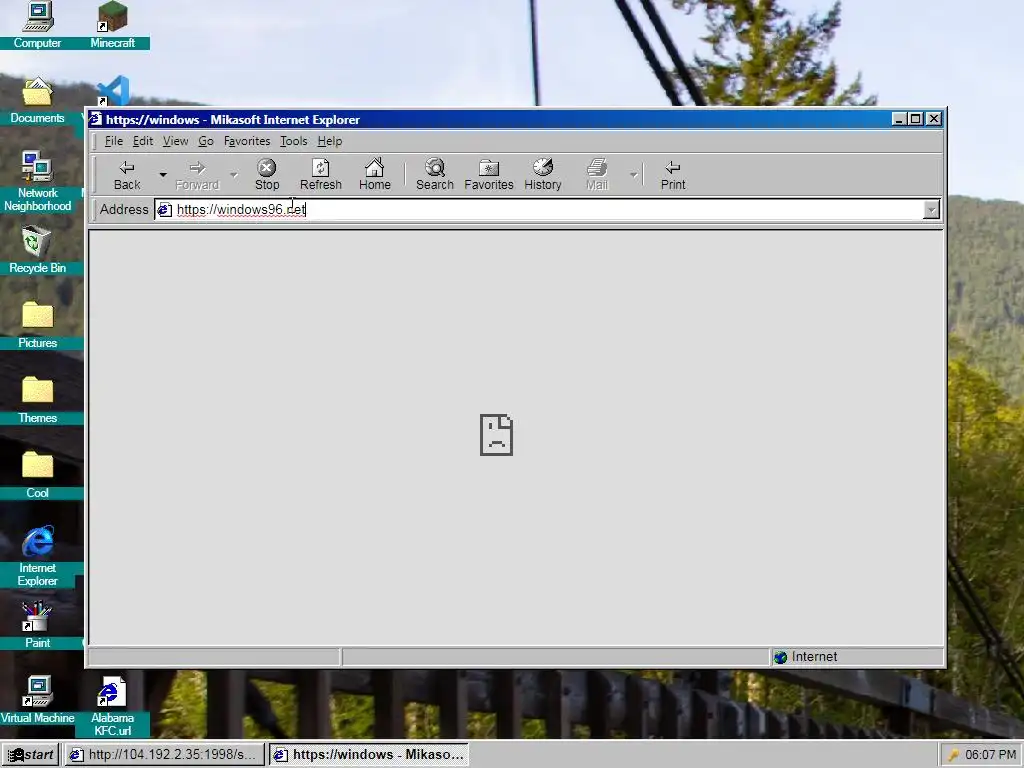This screenshot has width=1024, height=768.
Task: Open the Tools menu
Action: (x=293, y=141)
